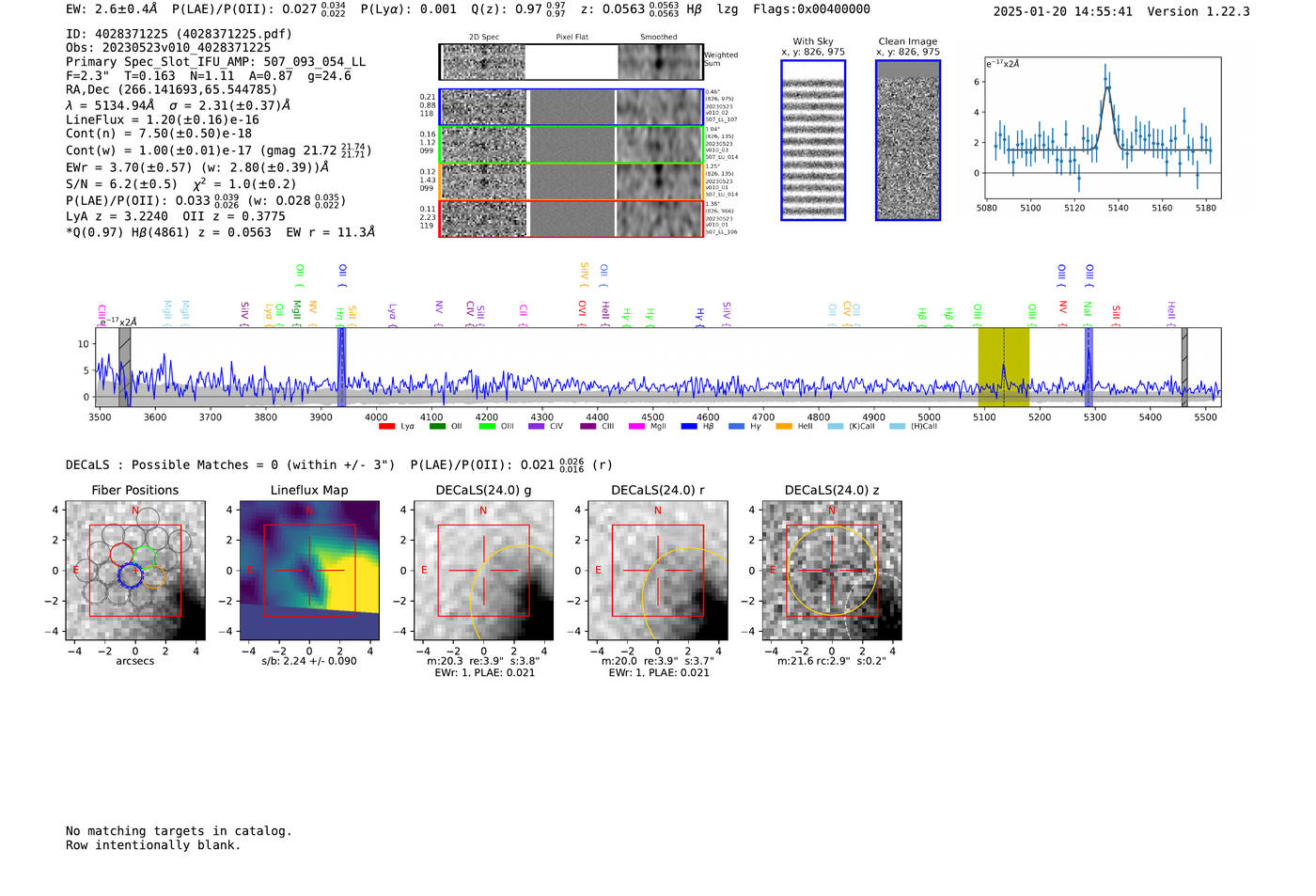Screen dimensions: 1316x896
Task: Click the Flags:0x00400000 header text
Action: (811, 9)
